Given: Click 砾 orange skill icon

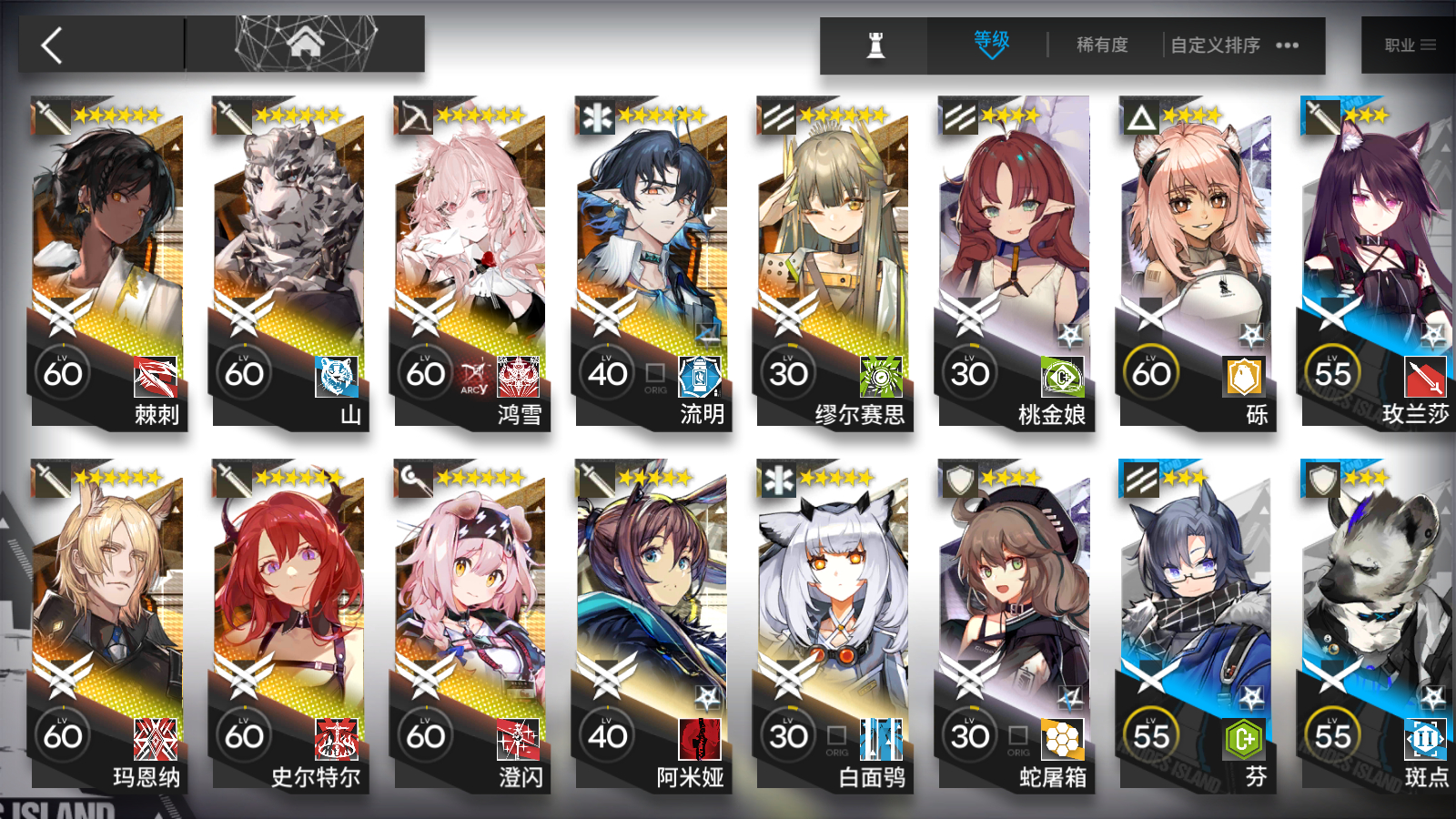Looking at the screenshot, I should point(1244,377).
